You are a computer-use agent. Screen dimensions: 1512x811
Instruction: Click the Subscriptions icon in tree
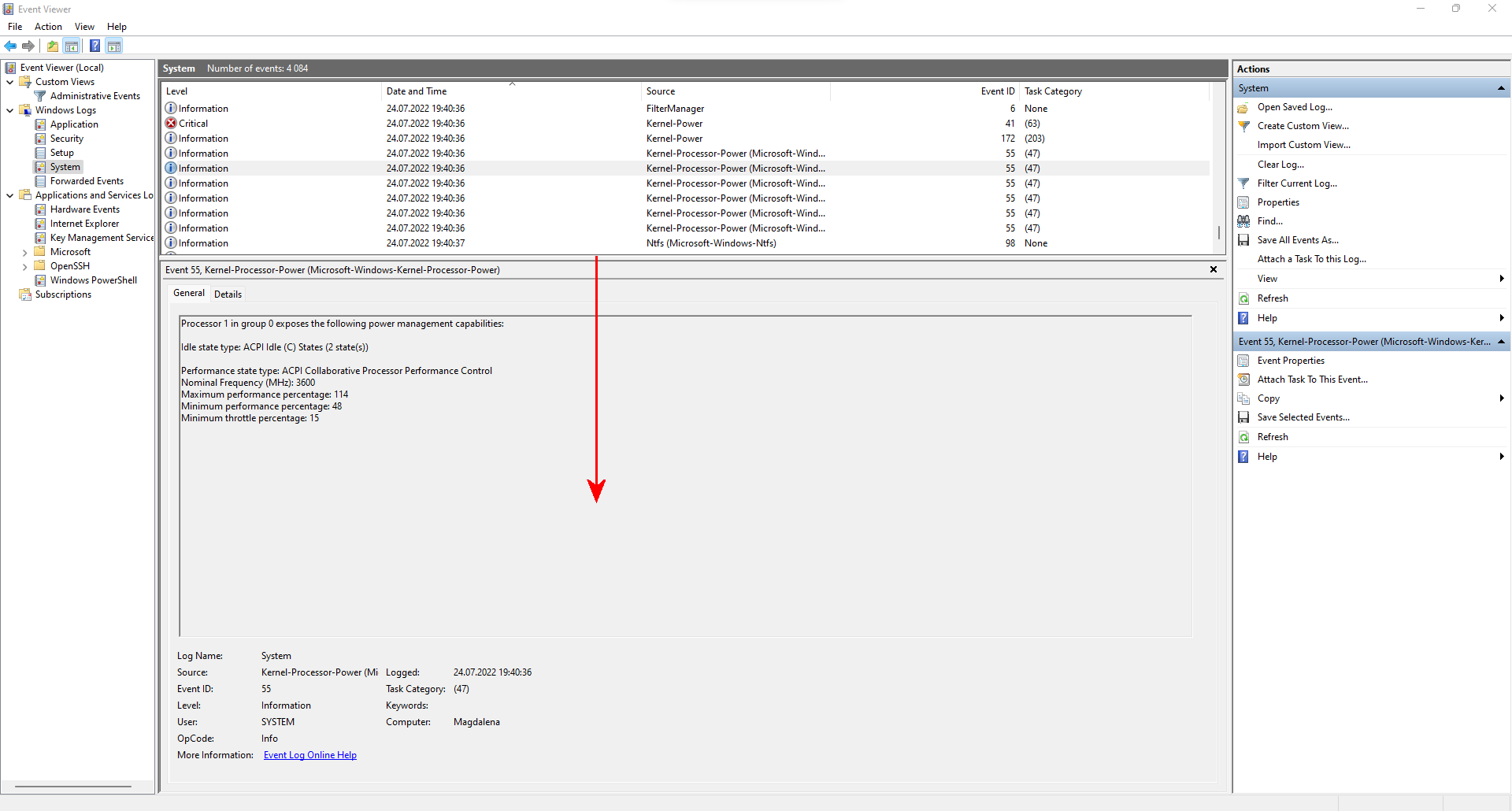tap(25, 294)
